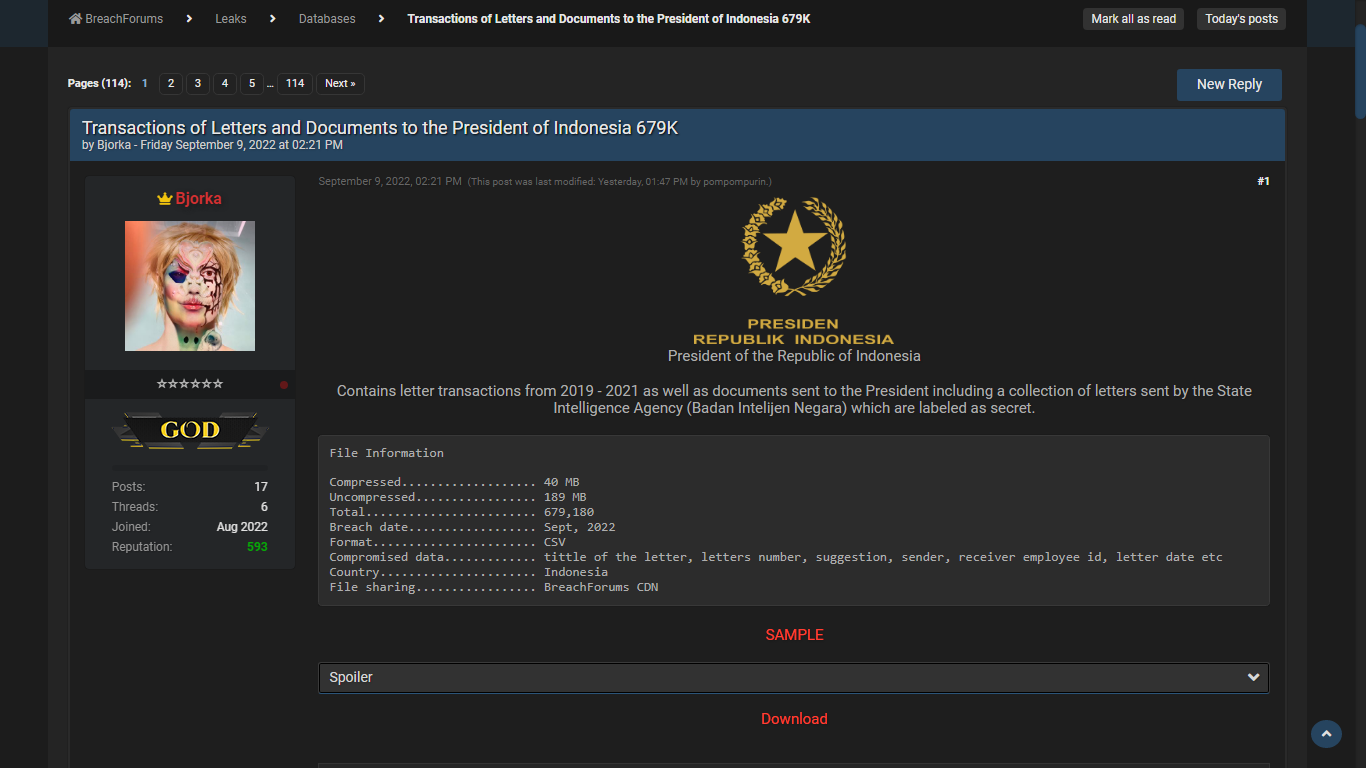Screen dimensions: 1366x768
Task: Go to page 2 of thread
Action: [171, 84]
